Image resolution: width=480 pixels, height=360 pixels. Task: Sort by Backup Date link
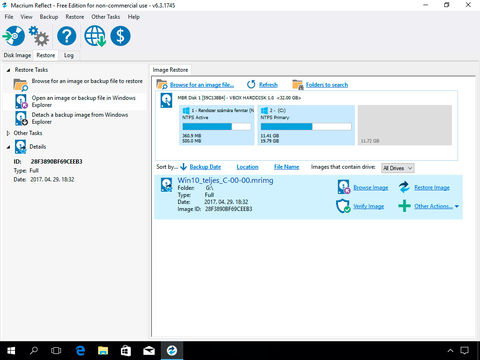(205, 167)
